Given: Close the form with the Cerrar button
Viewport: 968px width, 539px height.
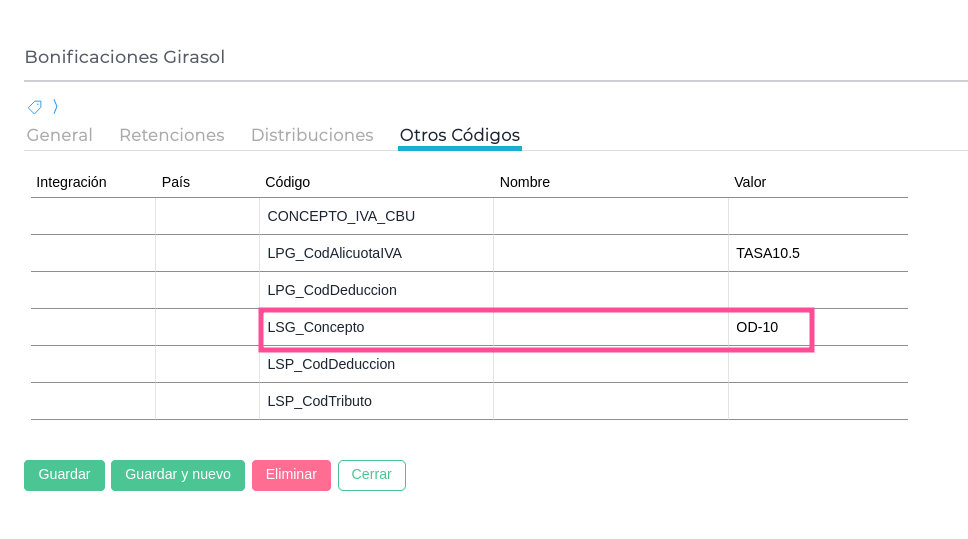Looking at the screenshot, I should tap(371, 475).
